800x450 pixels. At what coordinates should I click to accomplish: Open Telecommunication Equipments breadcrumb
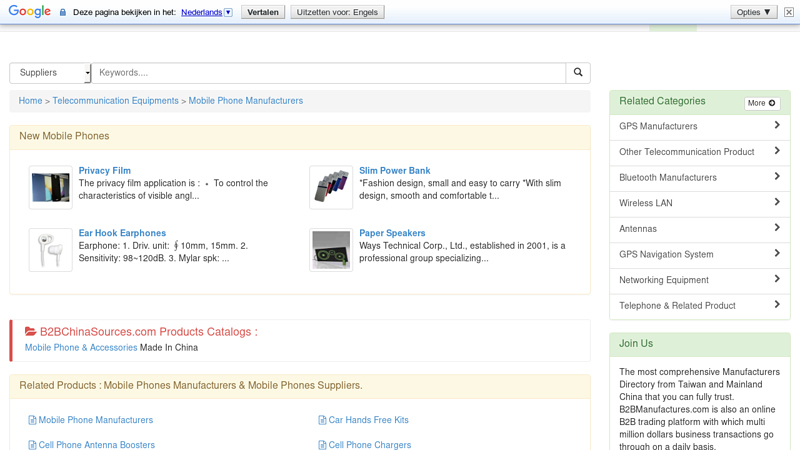115,101
